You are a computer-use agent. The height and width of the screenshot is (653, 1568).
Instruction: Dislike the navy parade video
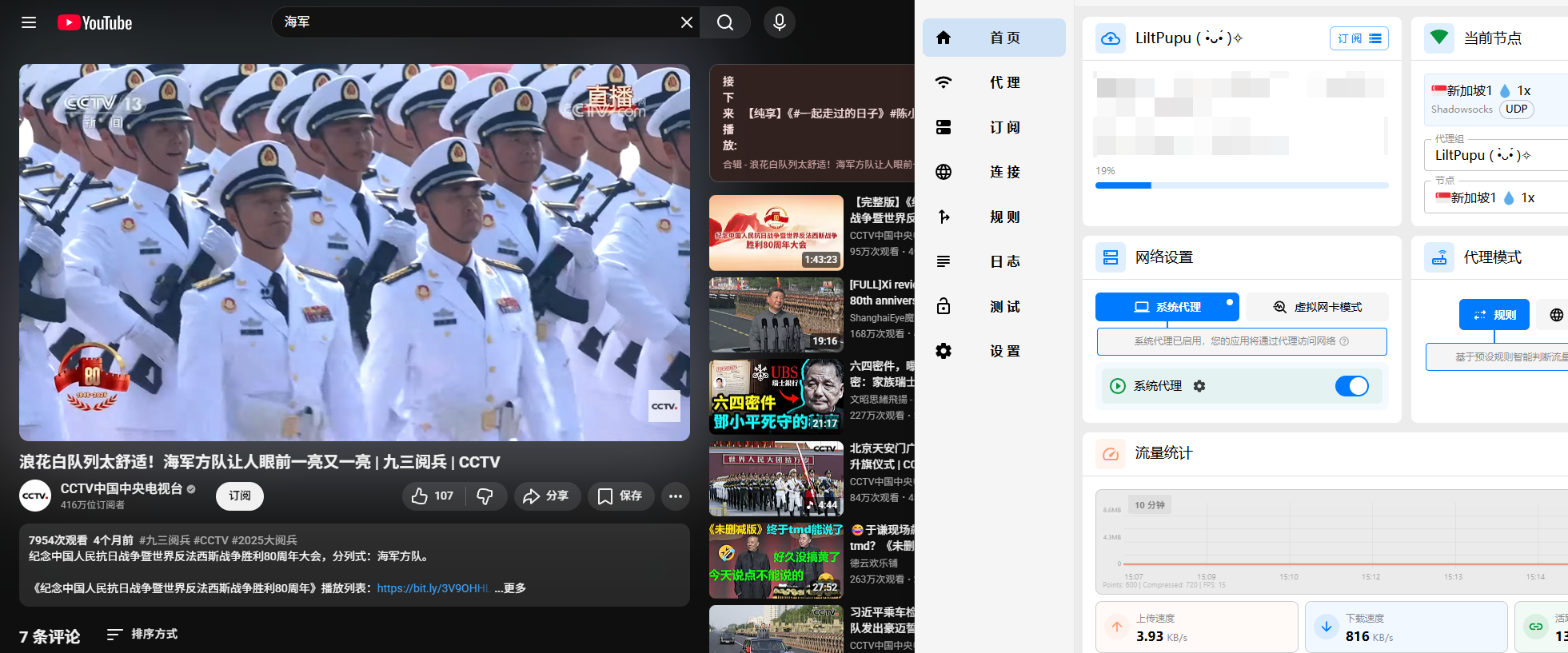(x=485, y=496)
